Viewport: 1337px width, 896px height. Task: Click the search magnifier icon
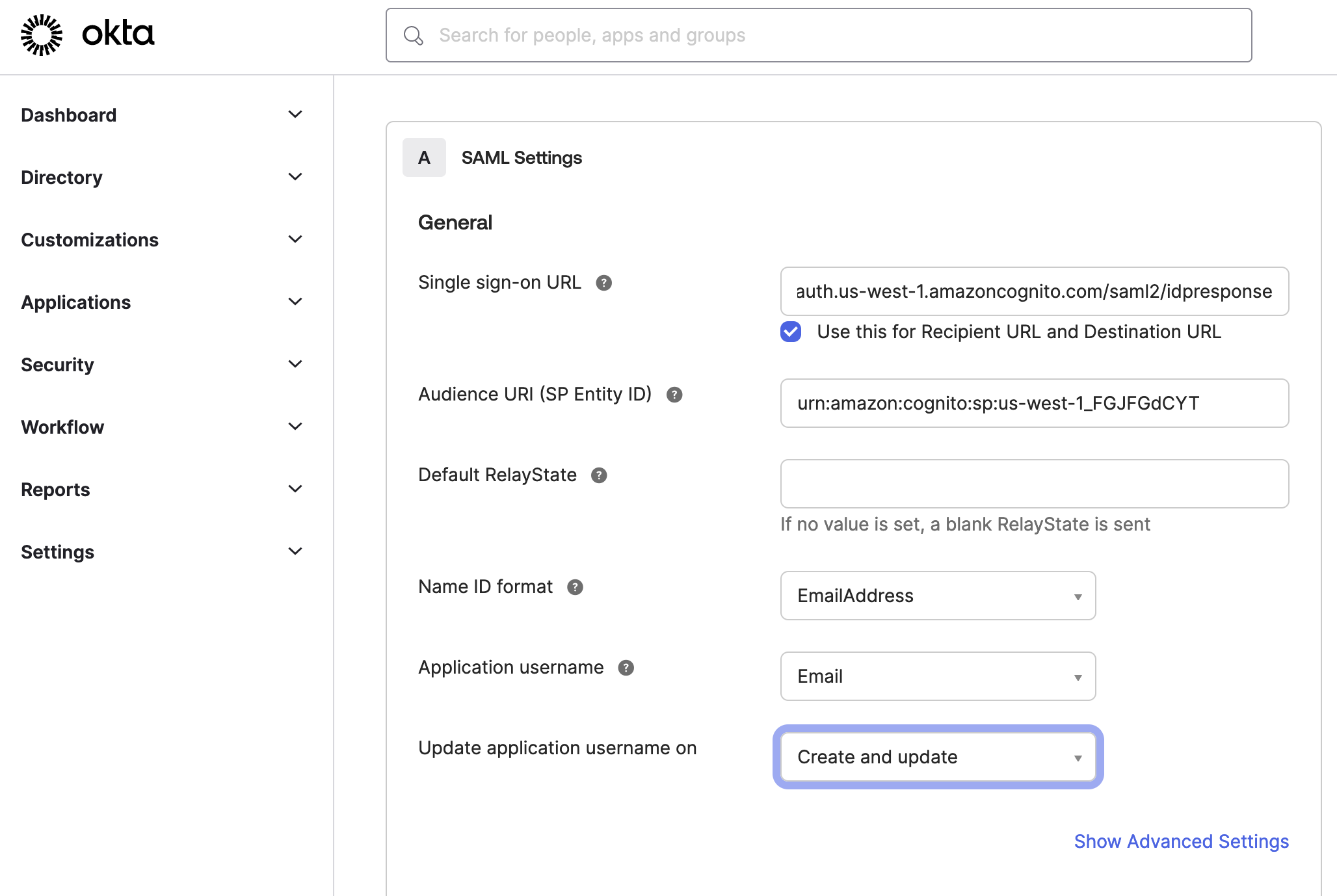point(414,36)
